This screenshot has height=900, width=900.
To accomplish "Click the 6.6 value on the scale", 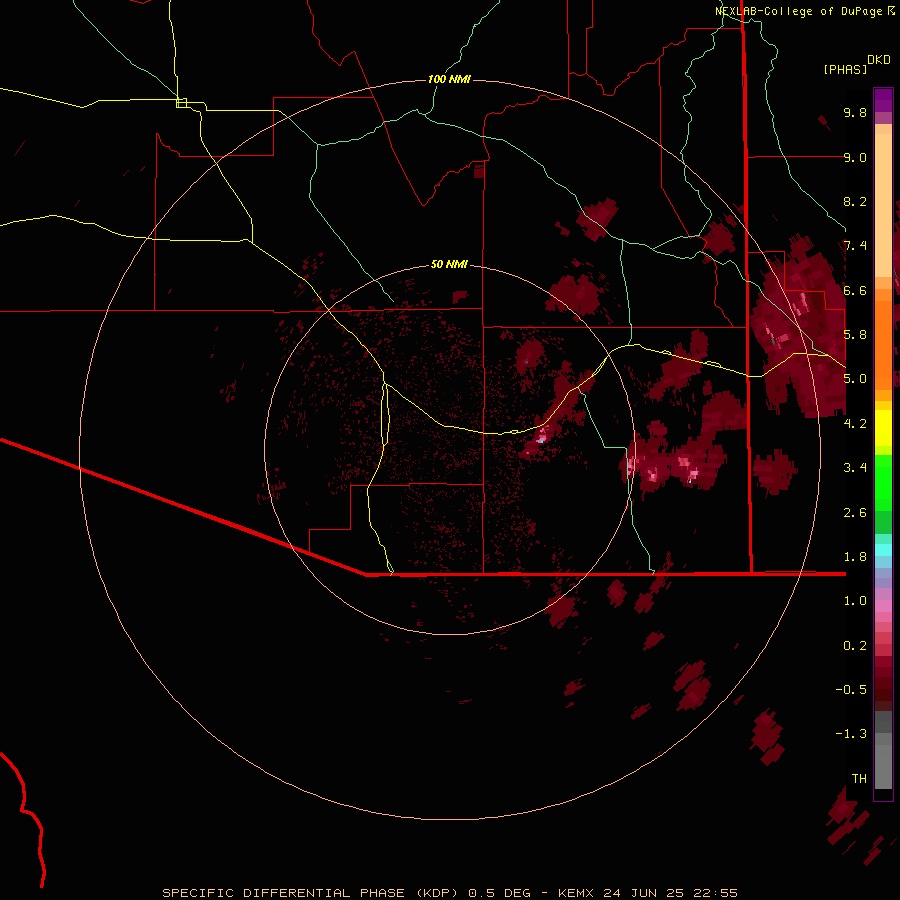I will tap(855, 290).
